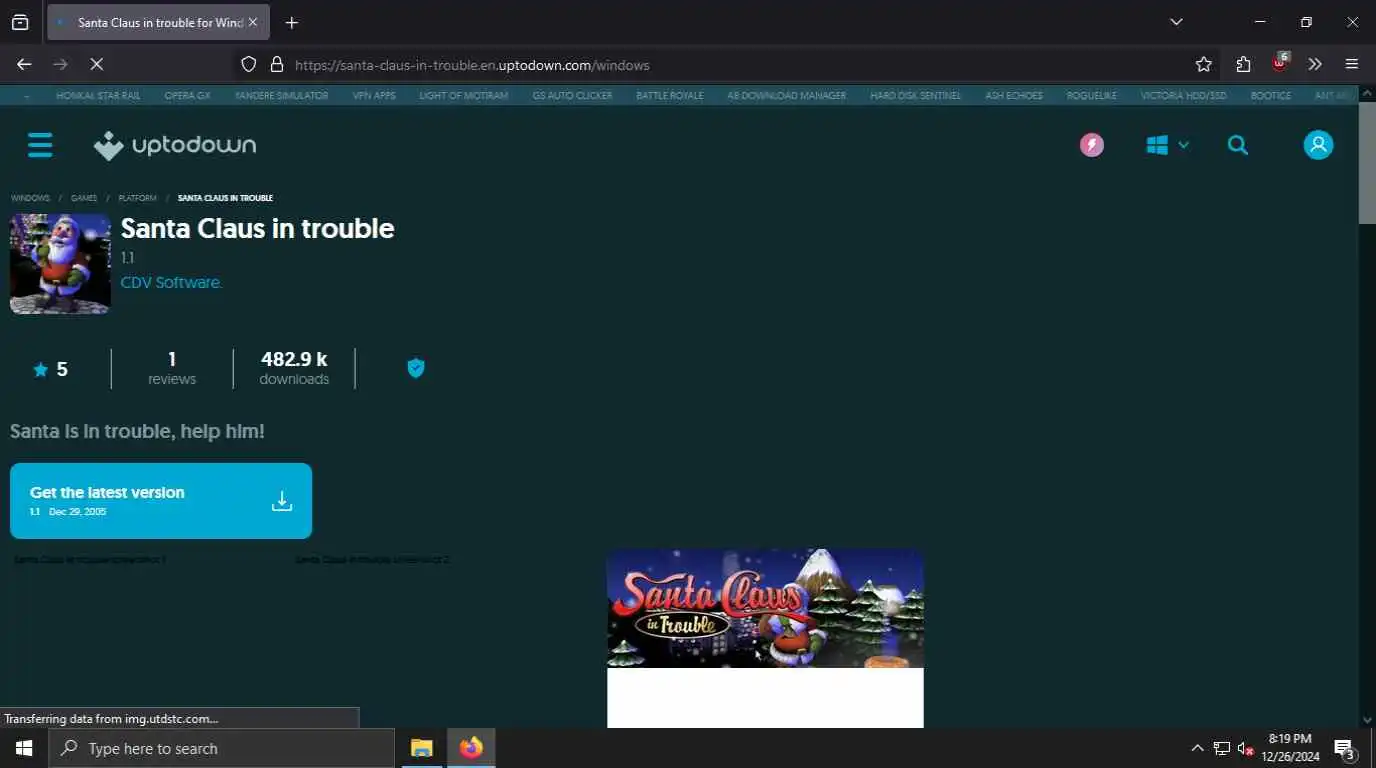Open BootIce top link

tap(1271, 96)
